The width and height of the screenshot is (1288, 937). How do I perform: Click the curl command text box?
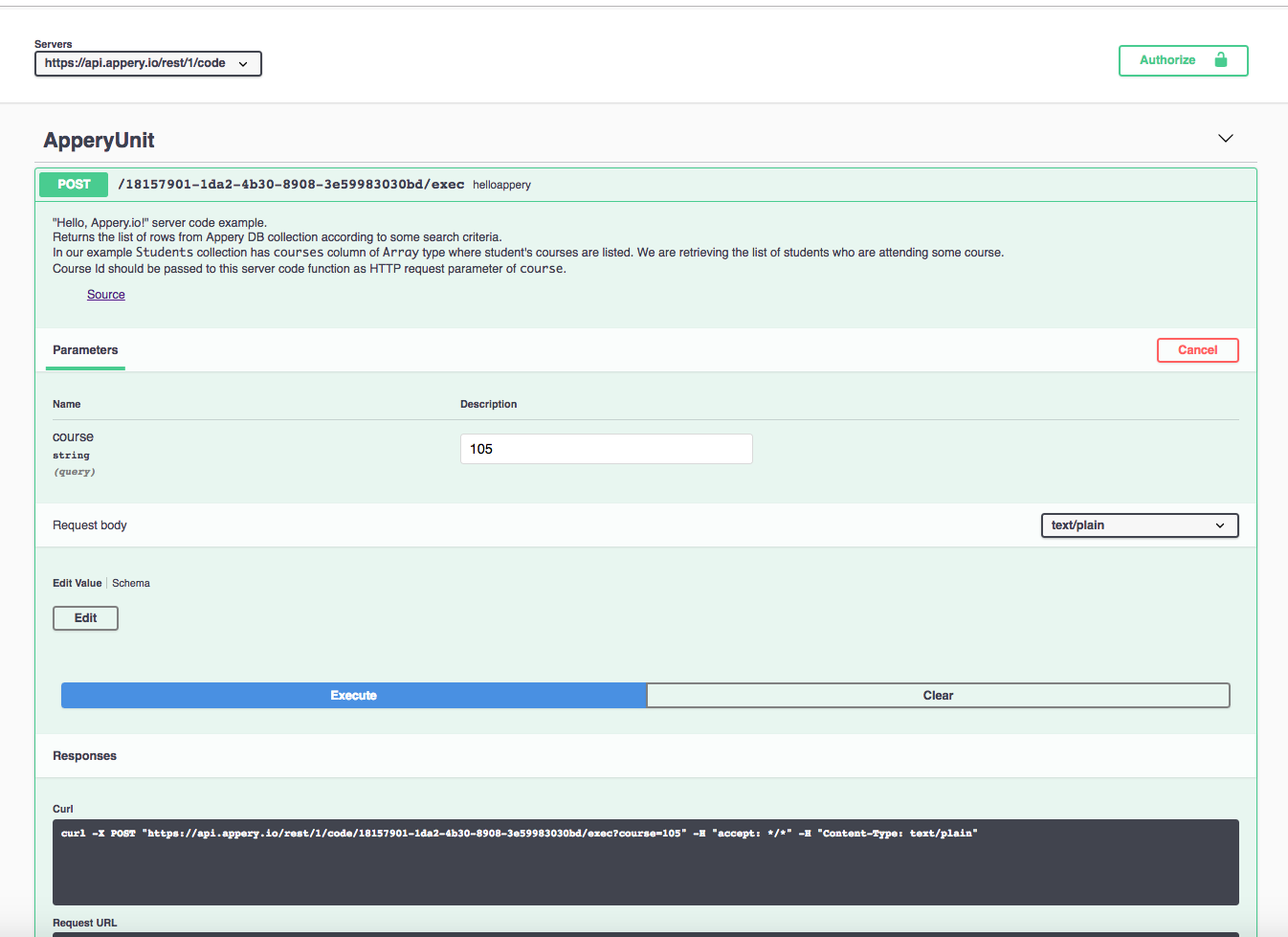pos(646,862)
